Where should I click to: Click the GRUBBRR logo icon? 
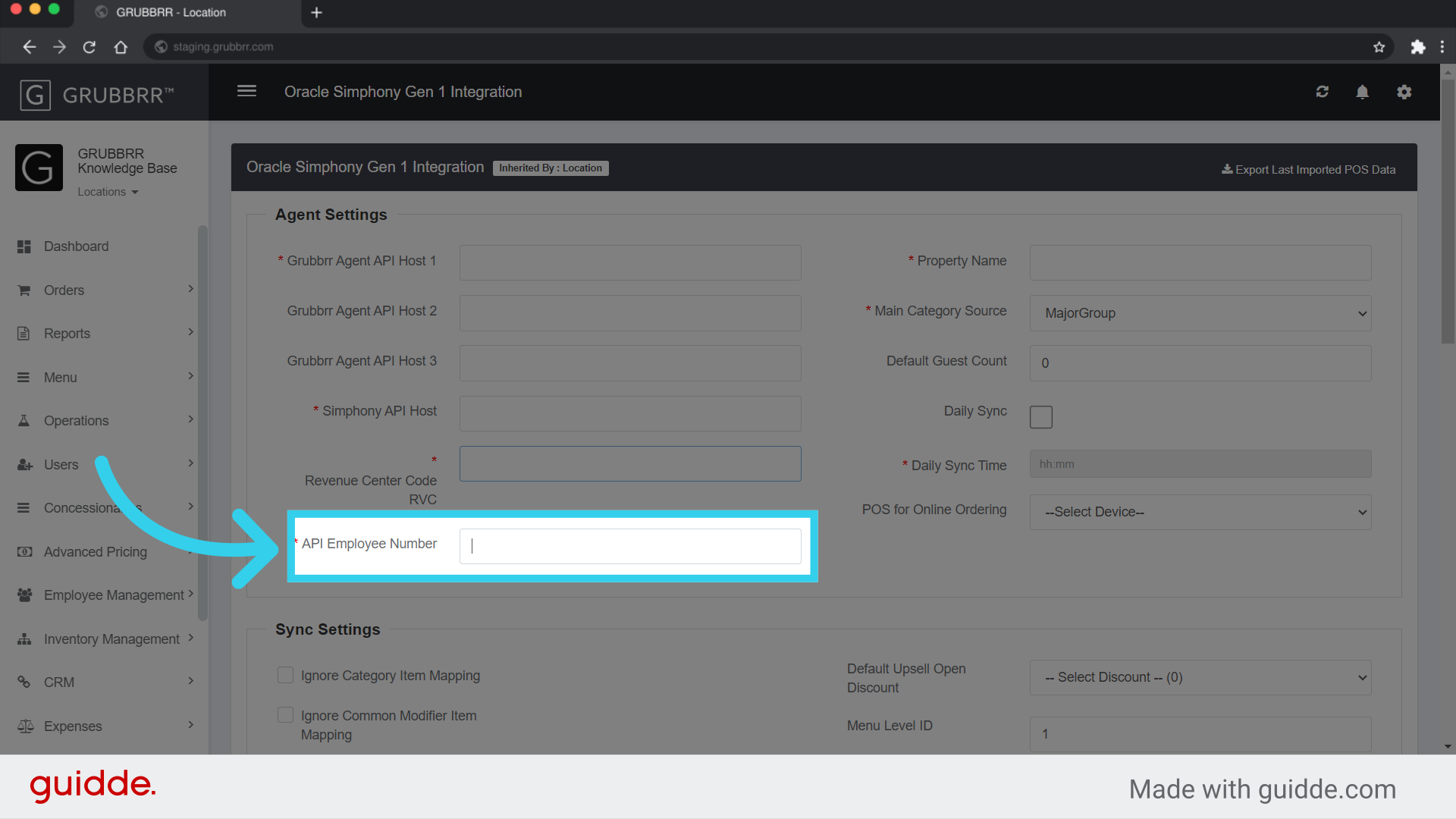(35, 96)
